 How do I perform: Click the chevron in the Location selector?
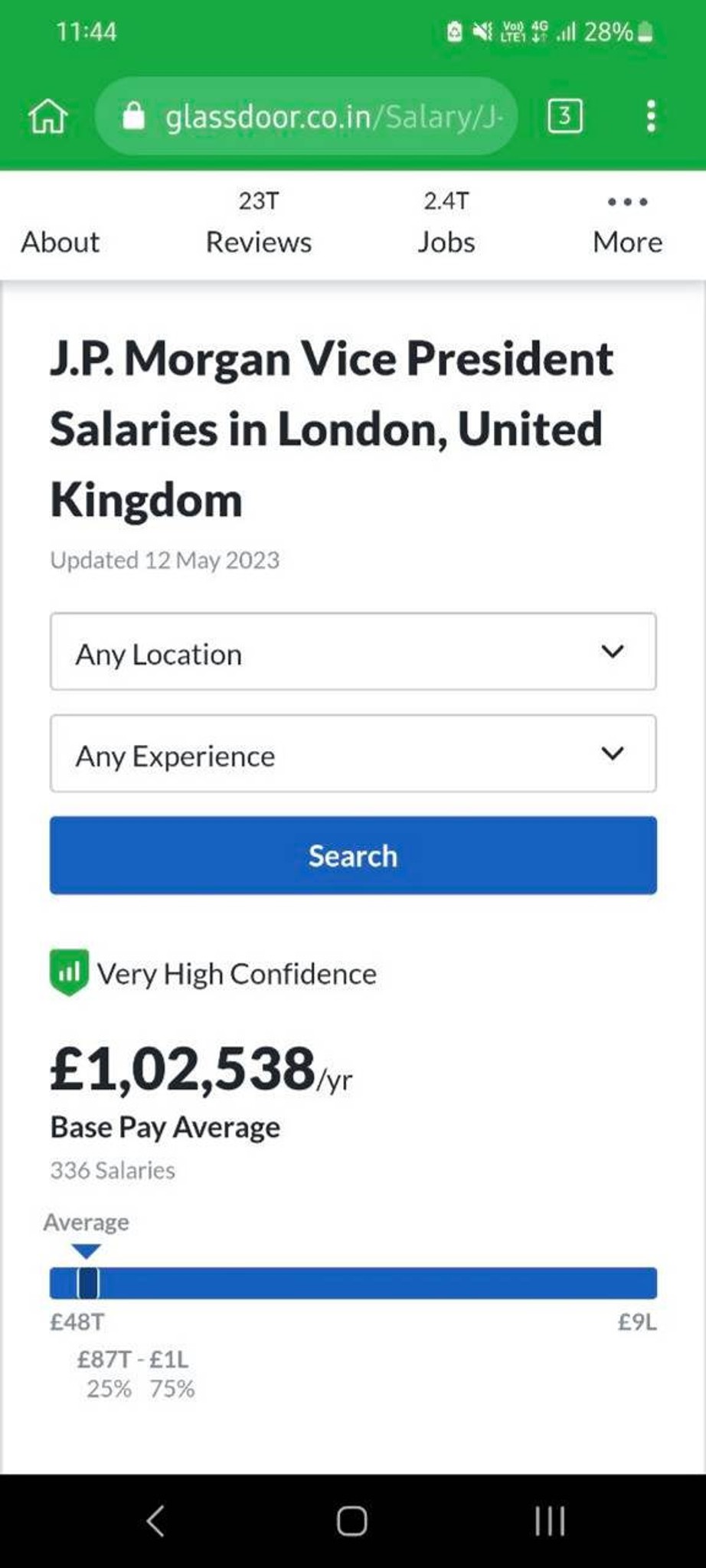coord(613,652)
